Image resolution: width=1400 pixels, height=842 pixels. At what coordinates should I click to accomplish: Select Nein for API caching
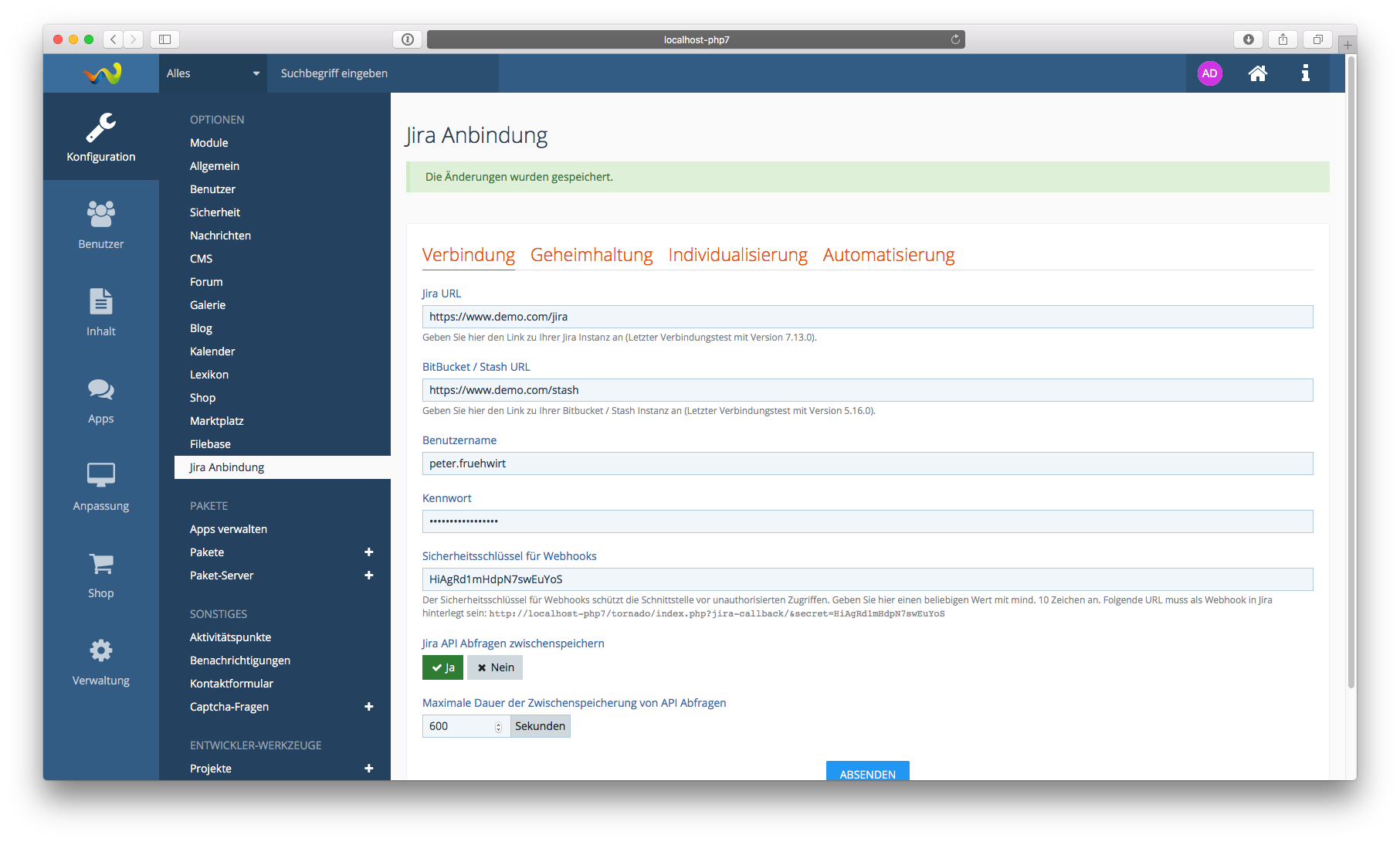(495, 667)
